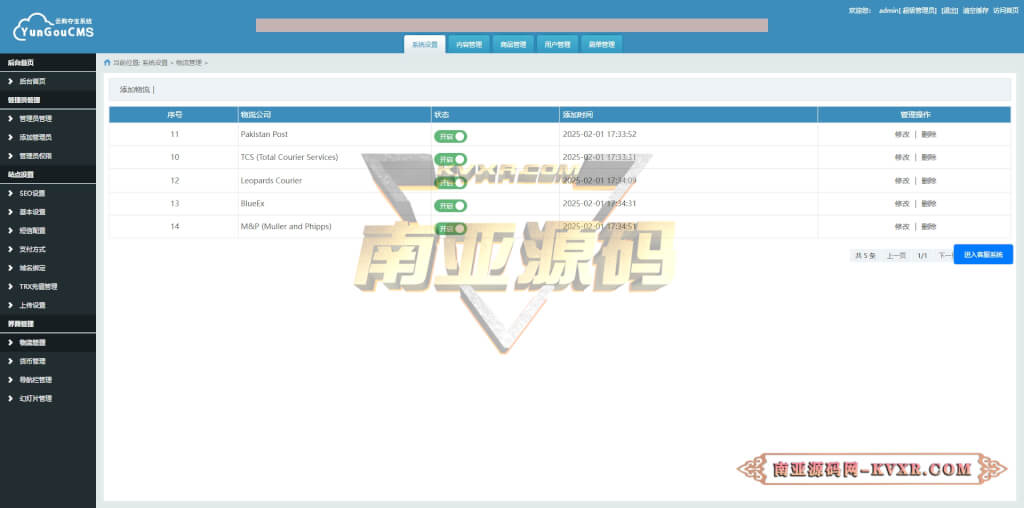1024x508 pixels.
Task: Toggle the M&P (Muller and Phipps) switch
Action: coord(451,229)
